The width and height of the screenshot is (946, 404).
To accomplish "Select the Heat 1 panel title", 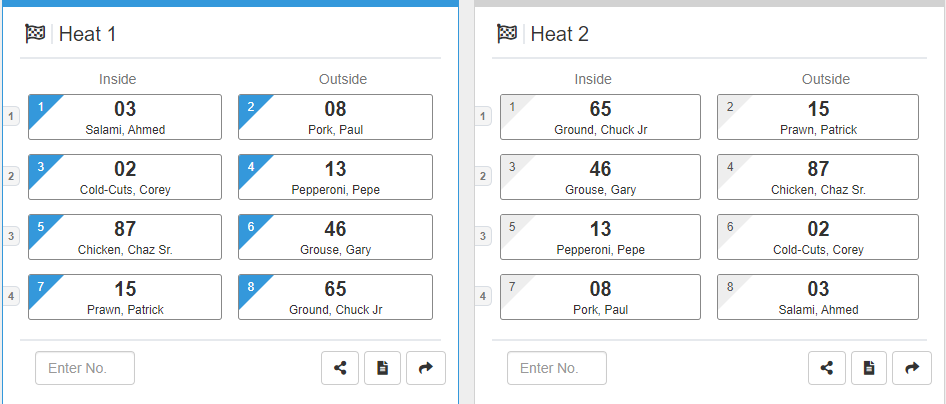I will tap(87, 34).
